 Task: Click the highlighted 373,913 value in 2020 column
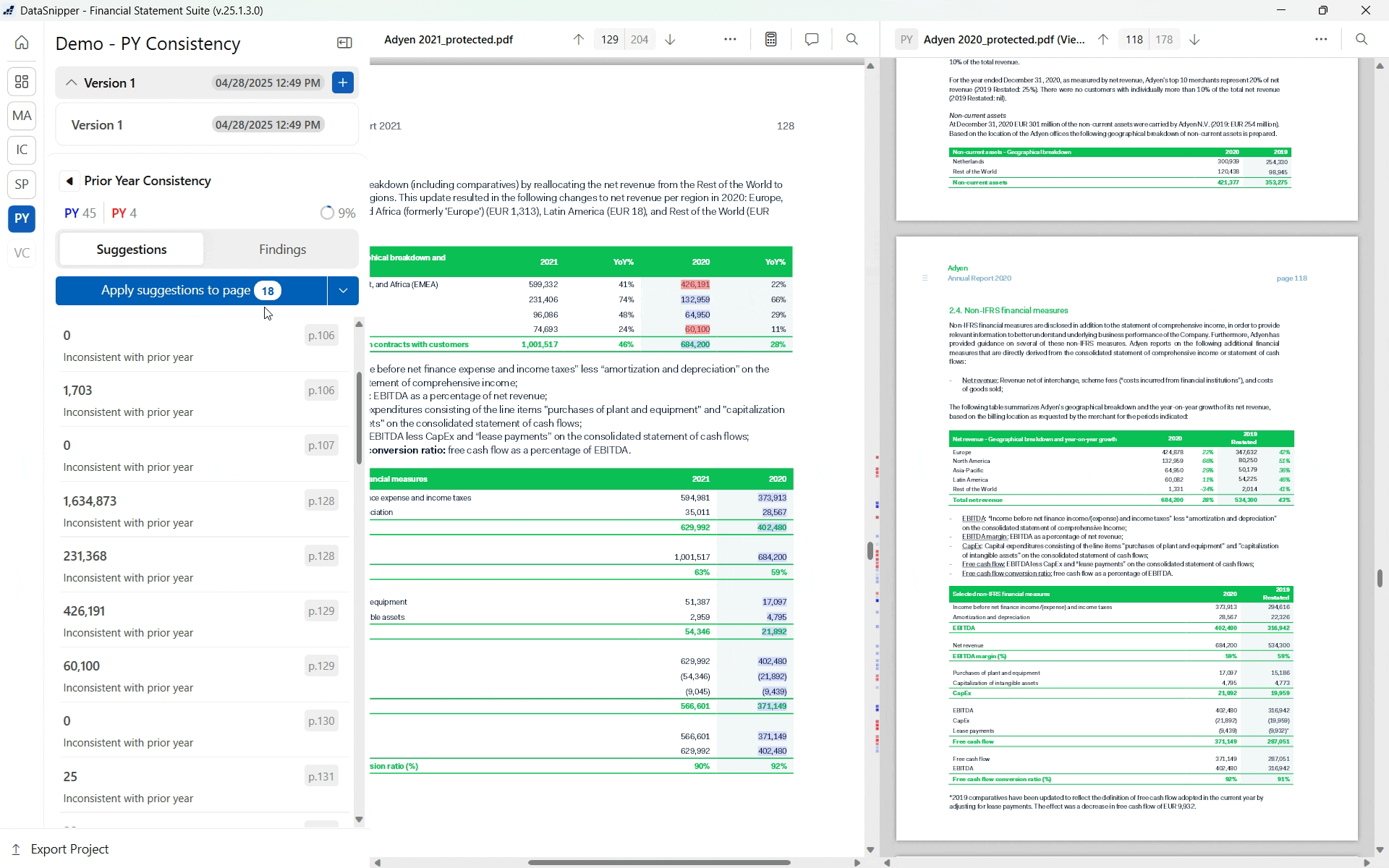(x=772, y=498)
